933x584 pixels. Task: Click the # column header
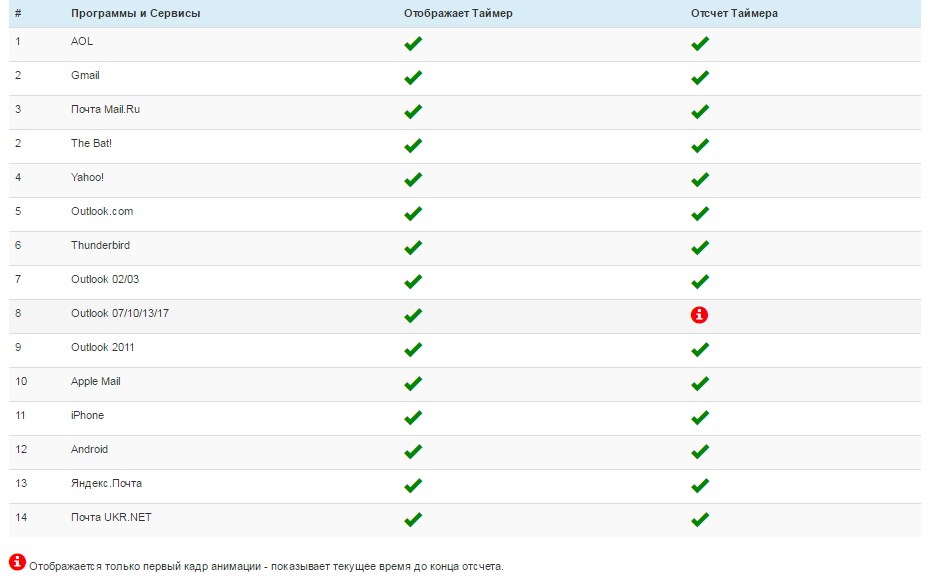tap(18, 13)
